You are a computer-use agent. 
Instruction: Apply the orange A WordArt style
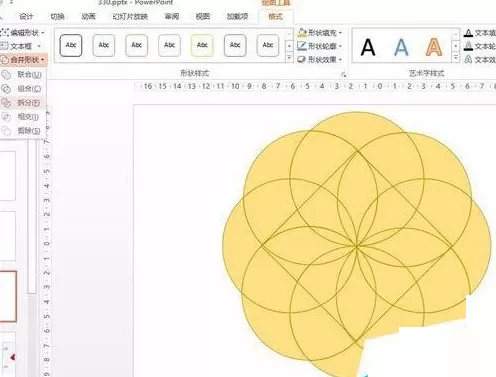coord(434,47)
